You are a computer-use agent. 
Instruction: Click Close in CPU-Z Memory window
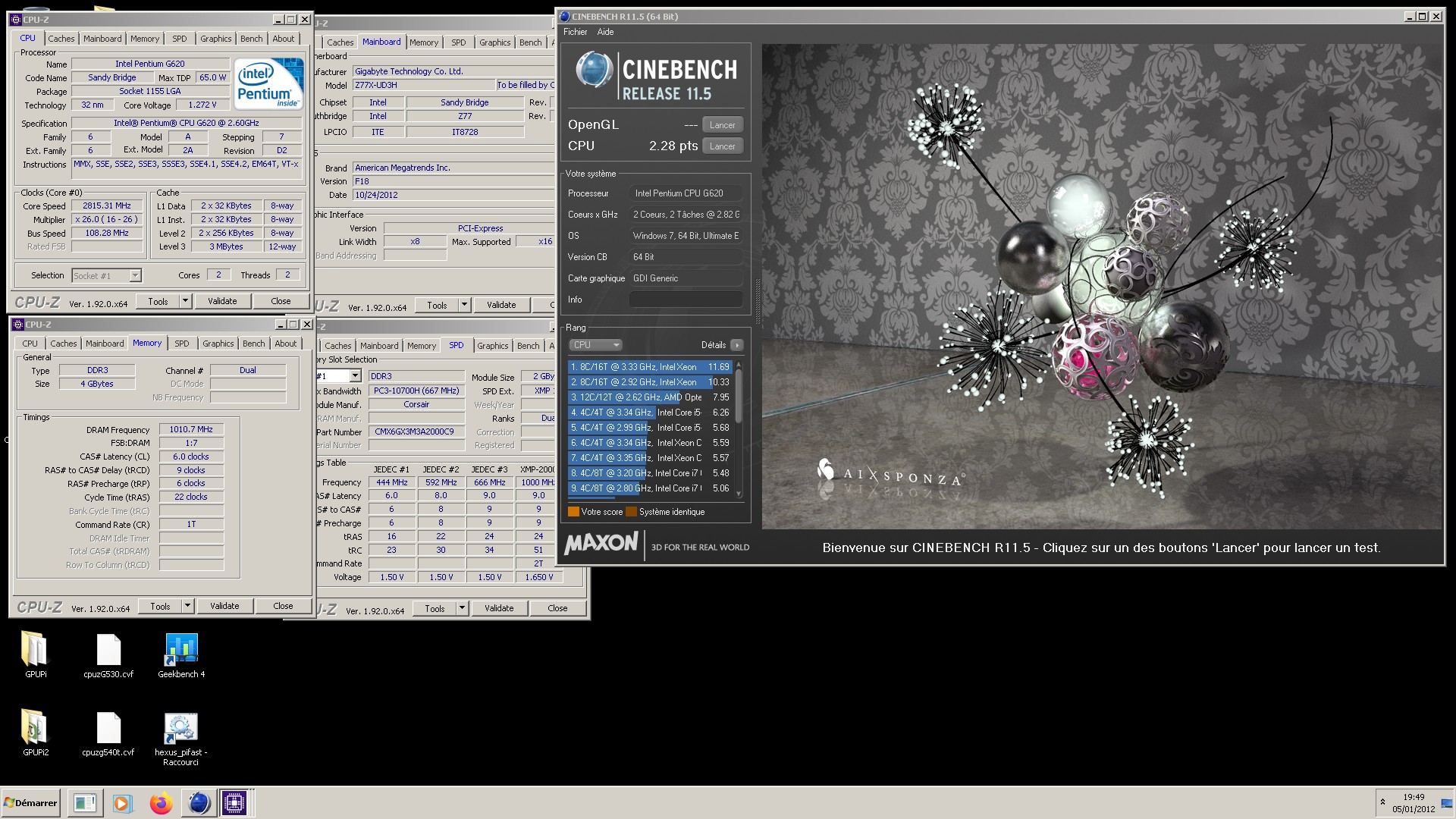(283, 606)
